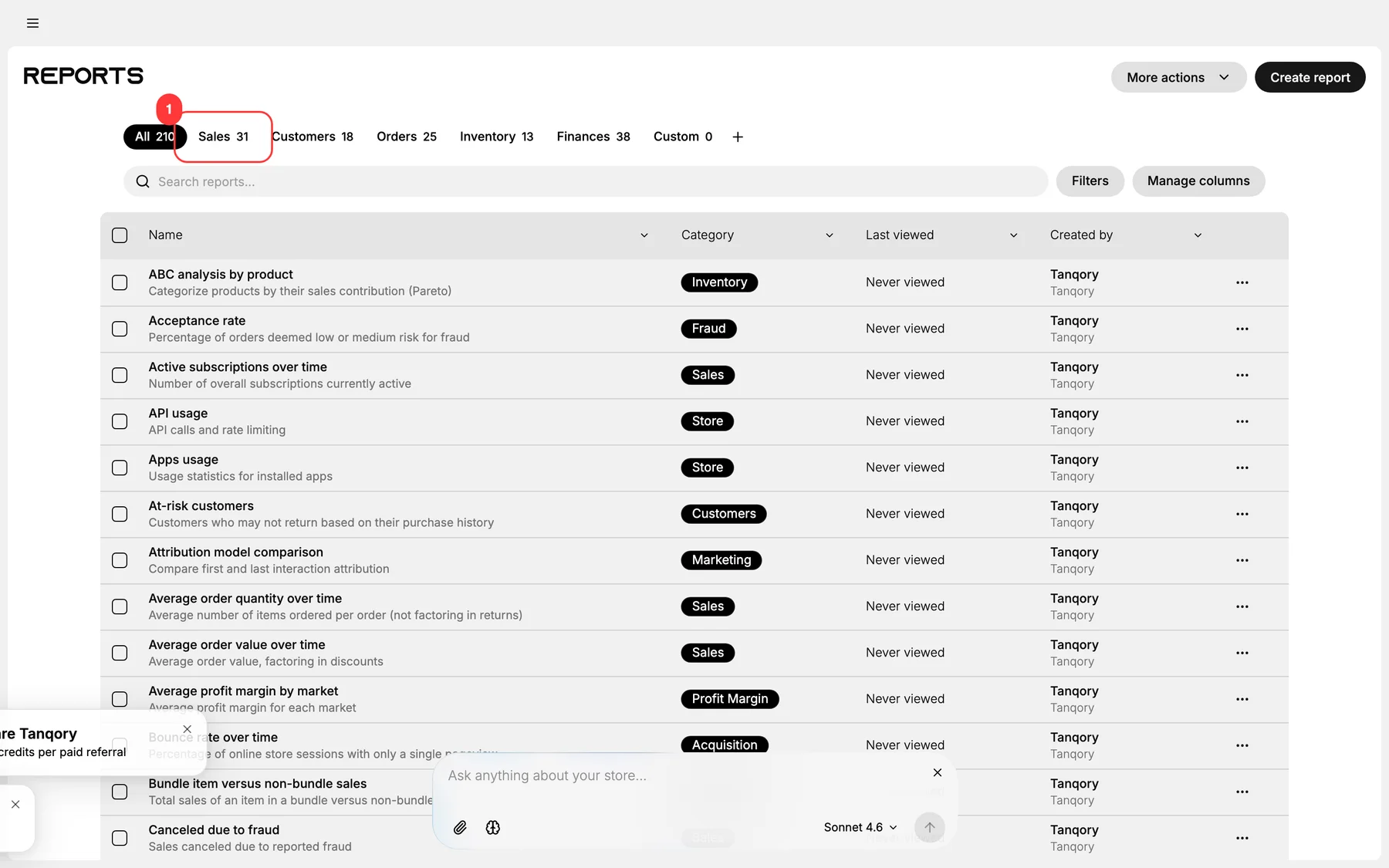Click the Create report button

point(1310,77)
